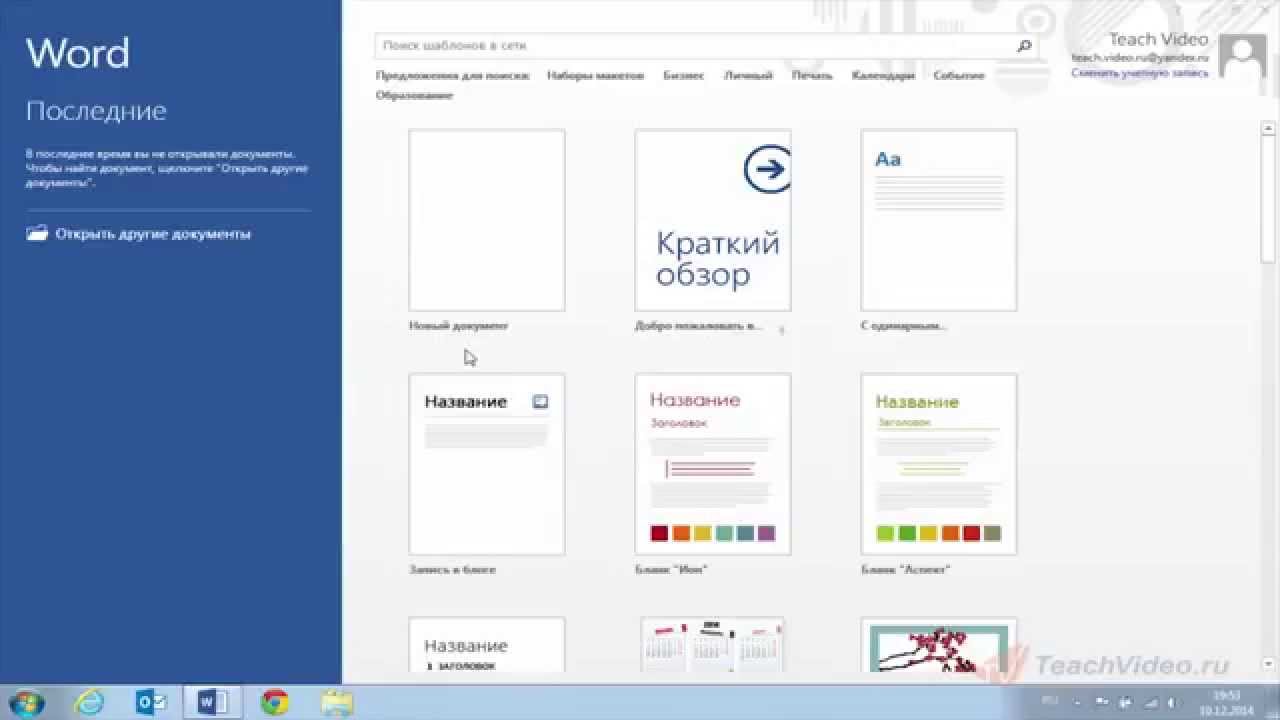Click the Сменить учетную запись link
Viewport: 1280px width, 720px height.
click(x=1139, y=73)
